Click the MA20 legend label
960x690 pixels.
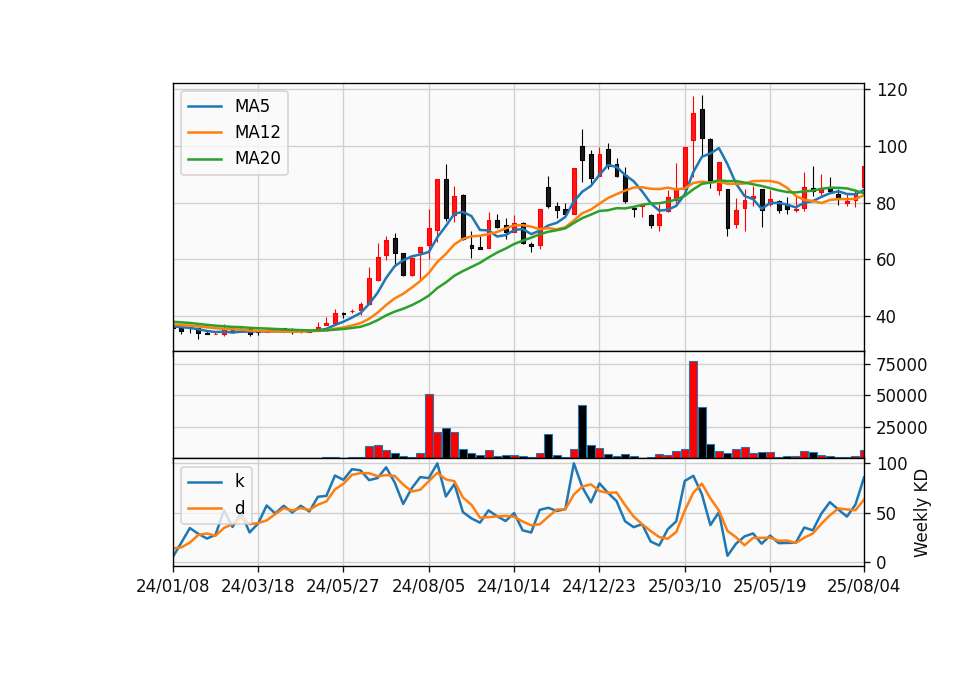pyautogui.click(x=257, y=159)
